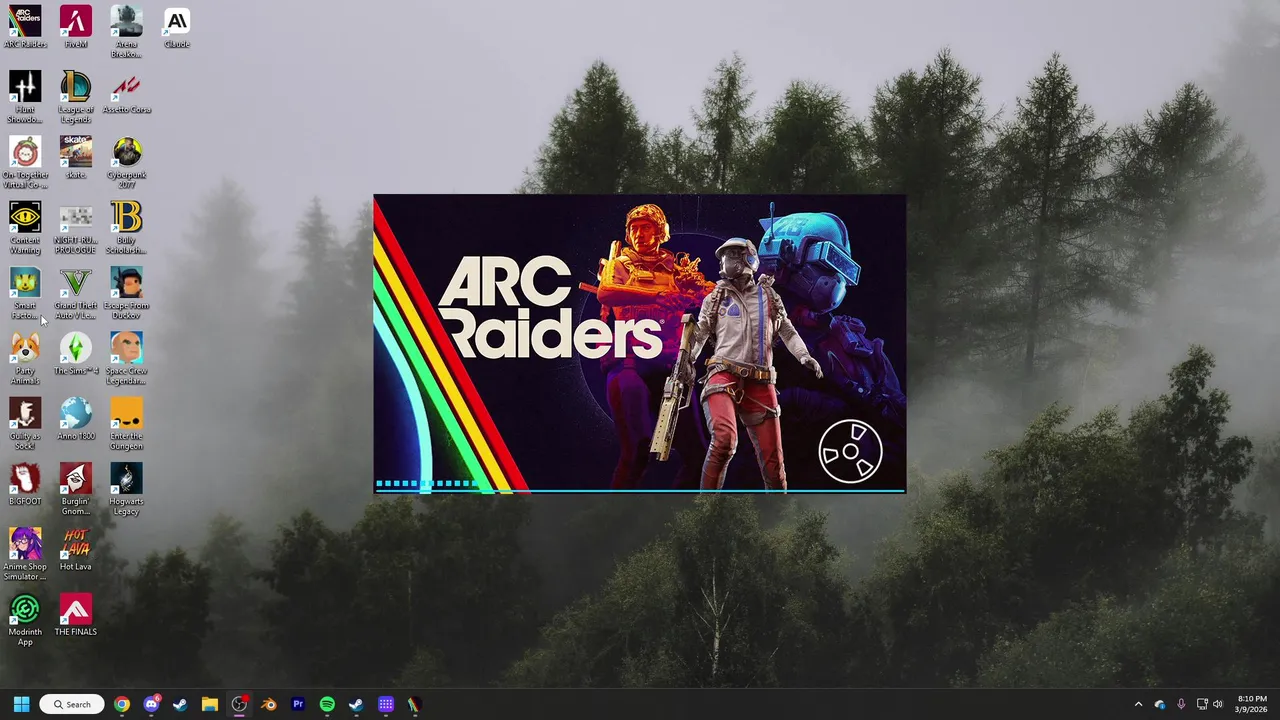Open Discord from the taskbar

point(151,704)
